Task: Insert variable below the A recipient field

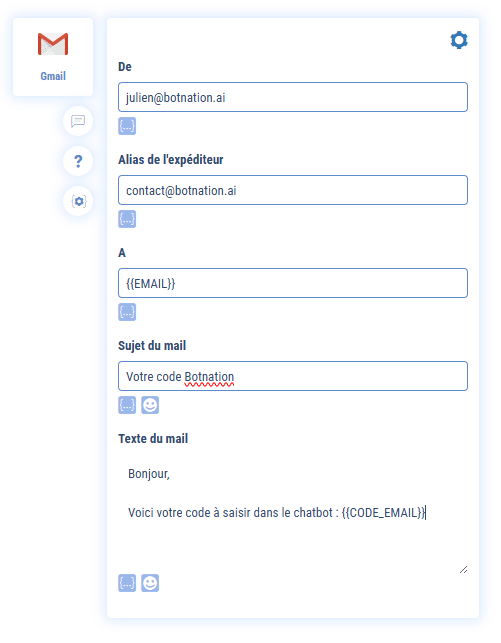Action: click(x=127, y=312)
